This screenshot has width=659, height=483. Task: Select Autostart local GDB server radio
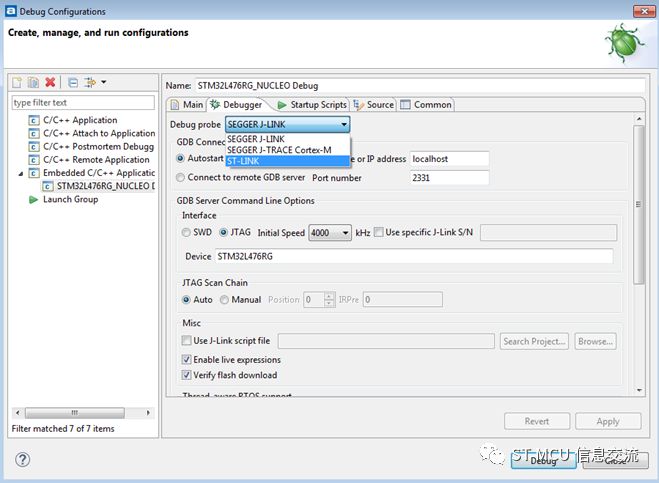tap(181, 158)
